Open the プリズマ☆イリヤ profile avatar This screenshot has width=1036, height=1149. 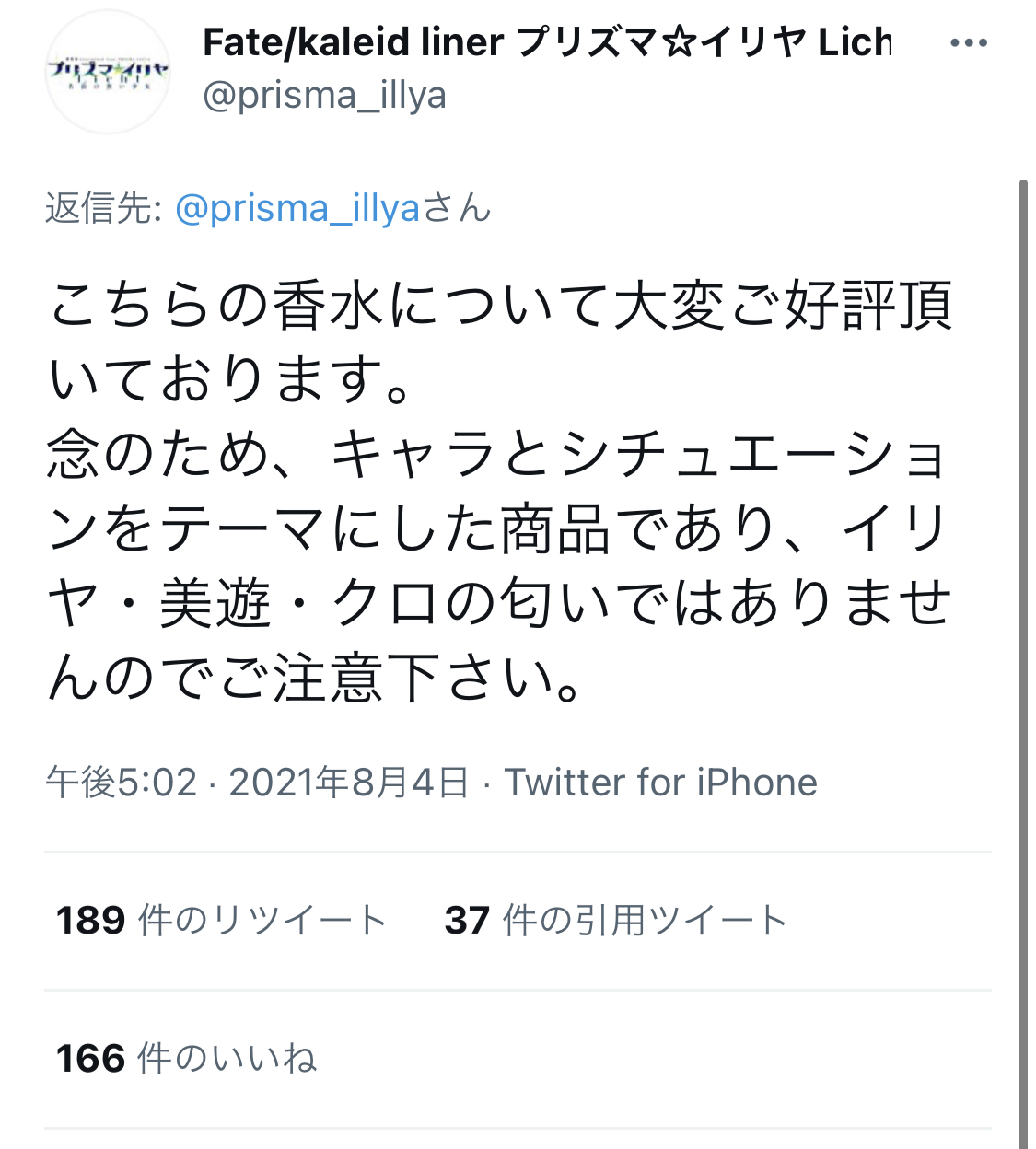108,72
